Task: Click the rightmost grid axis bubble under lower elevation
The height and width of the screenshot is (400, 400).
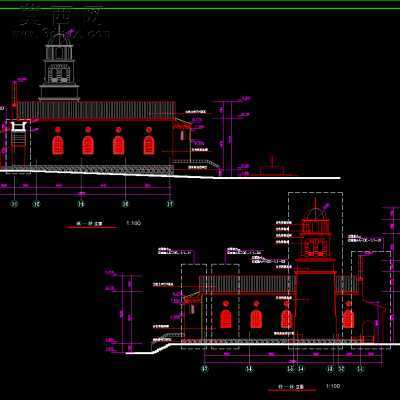Action: click(x=360, y=369)
